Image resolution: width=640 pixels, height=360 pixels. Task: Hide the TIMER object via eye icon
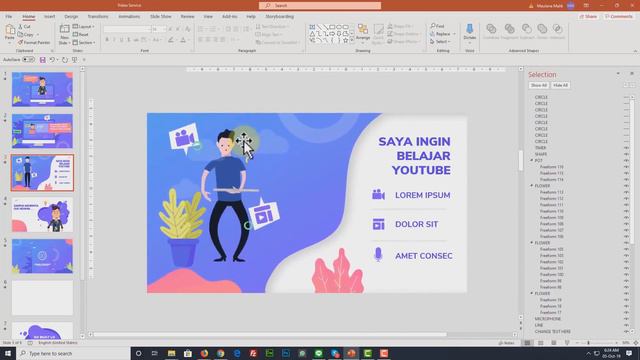point(627,148)
